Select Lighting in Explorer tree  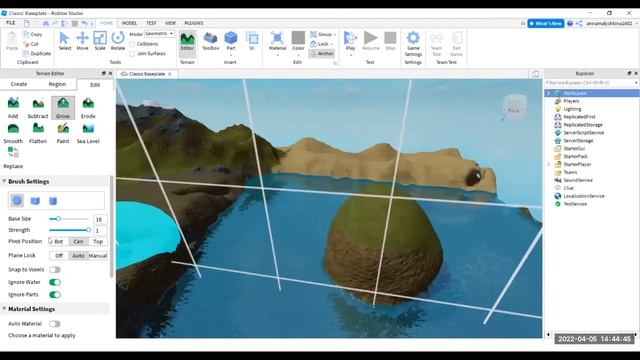[x=572, y=109]
